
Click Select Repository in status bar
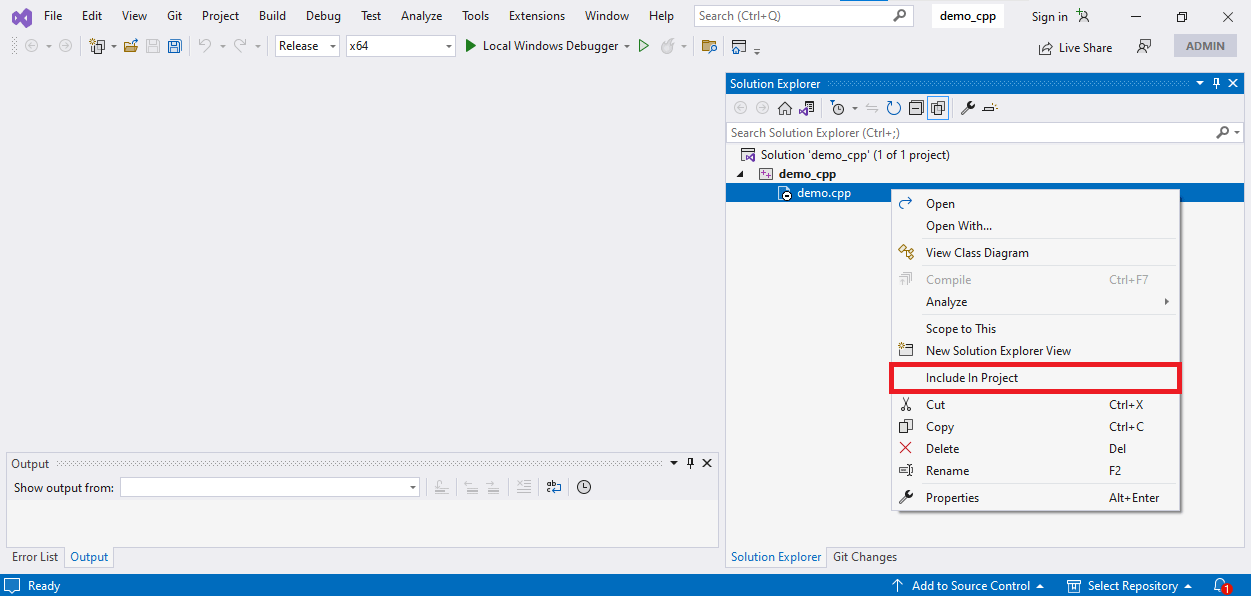pyautogui.click(x=1130, y=586)
